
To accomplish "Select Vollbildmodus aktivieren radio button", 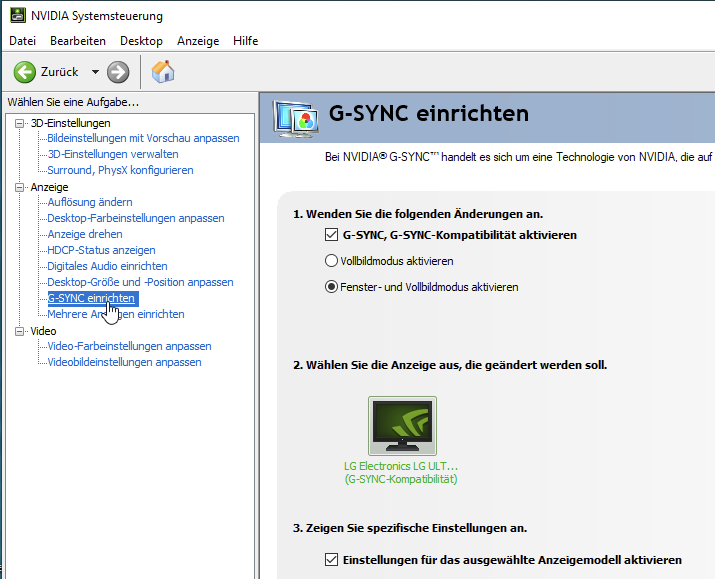I will (x=331, y=261).
